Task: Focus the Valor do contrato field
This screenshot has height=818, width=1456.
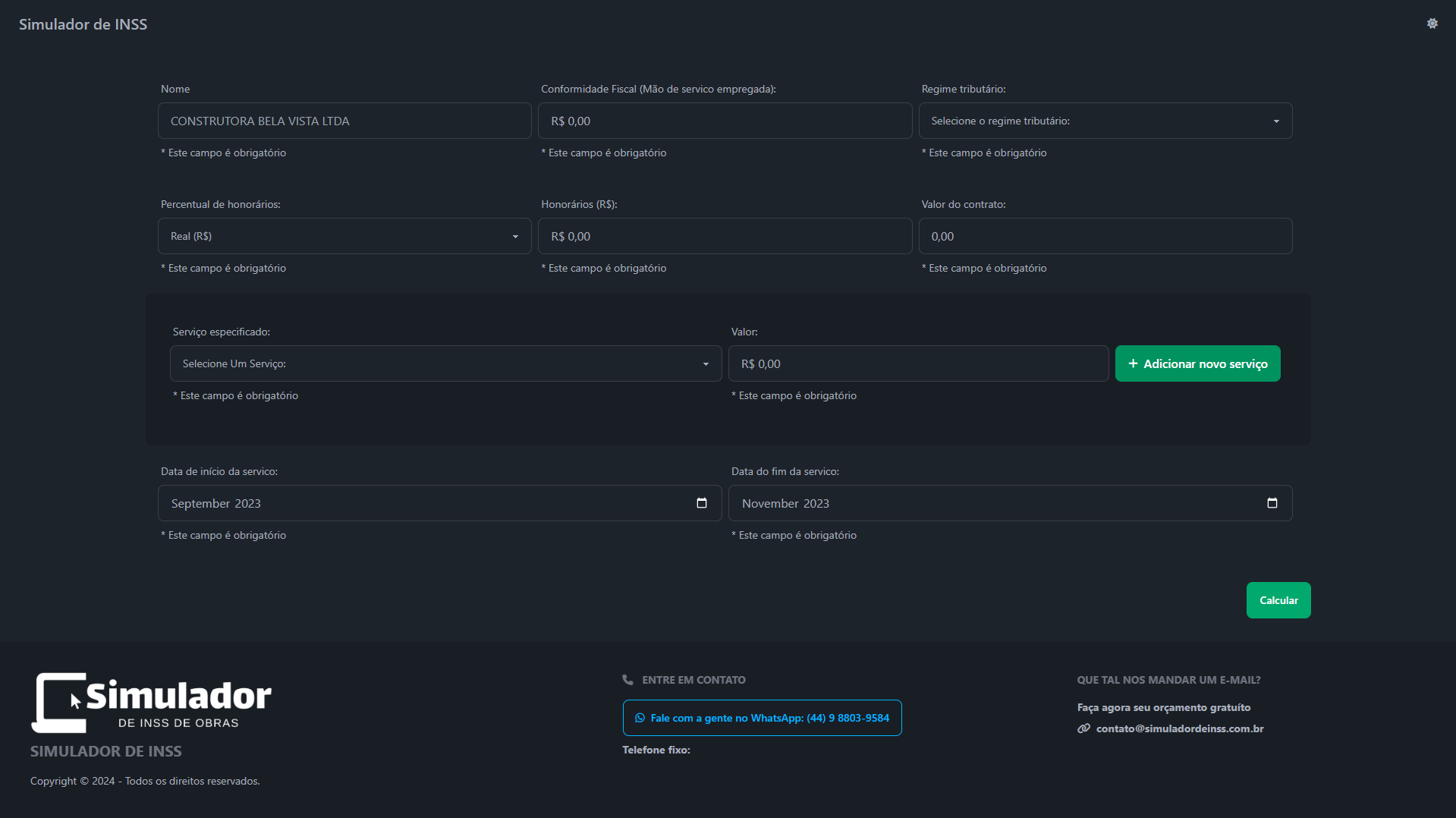Action: tap(1105, 236)
